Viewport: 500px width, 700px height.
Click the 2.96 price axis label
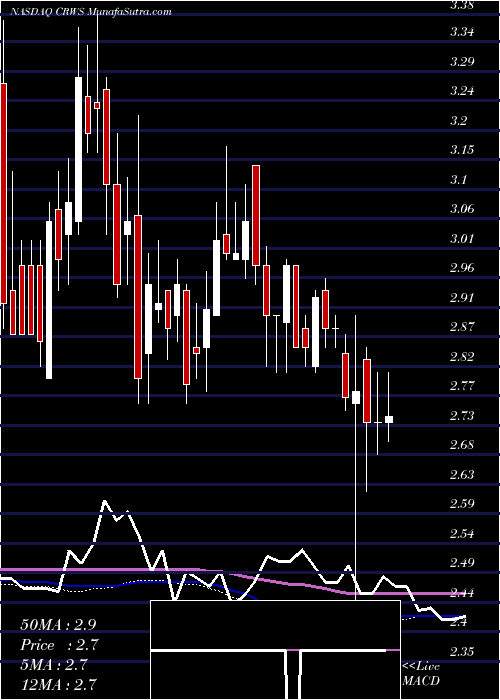[x=462, y=268]
